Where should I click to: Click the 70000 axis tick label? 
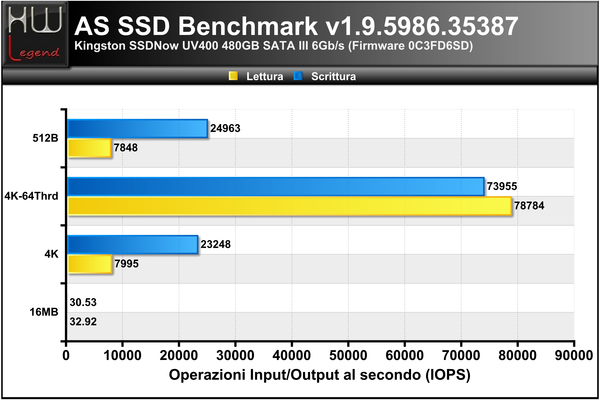pos(461,356)
